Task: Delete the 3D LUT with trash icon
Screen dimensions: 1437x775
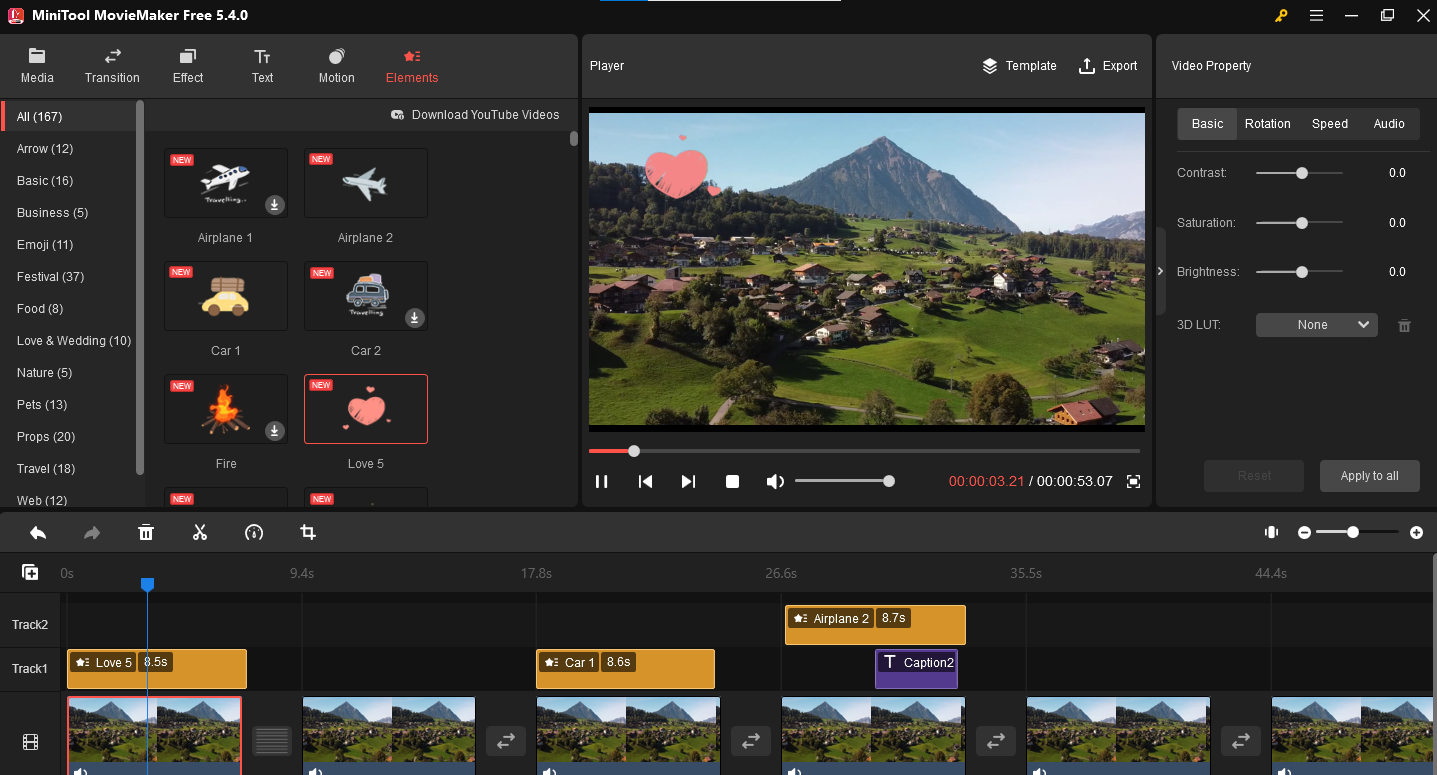Action: coord(1404,325)
